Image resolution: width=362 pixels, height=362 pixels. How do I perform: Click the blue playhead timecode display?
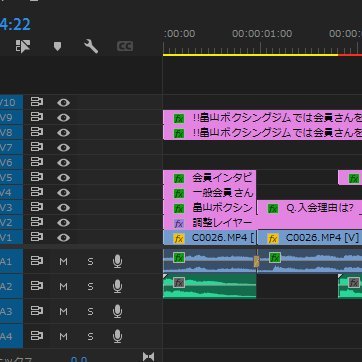tap(15, 24)
